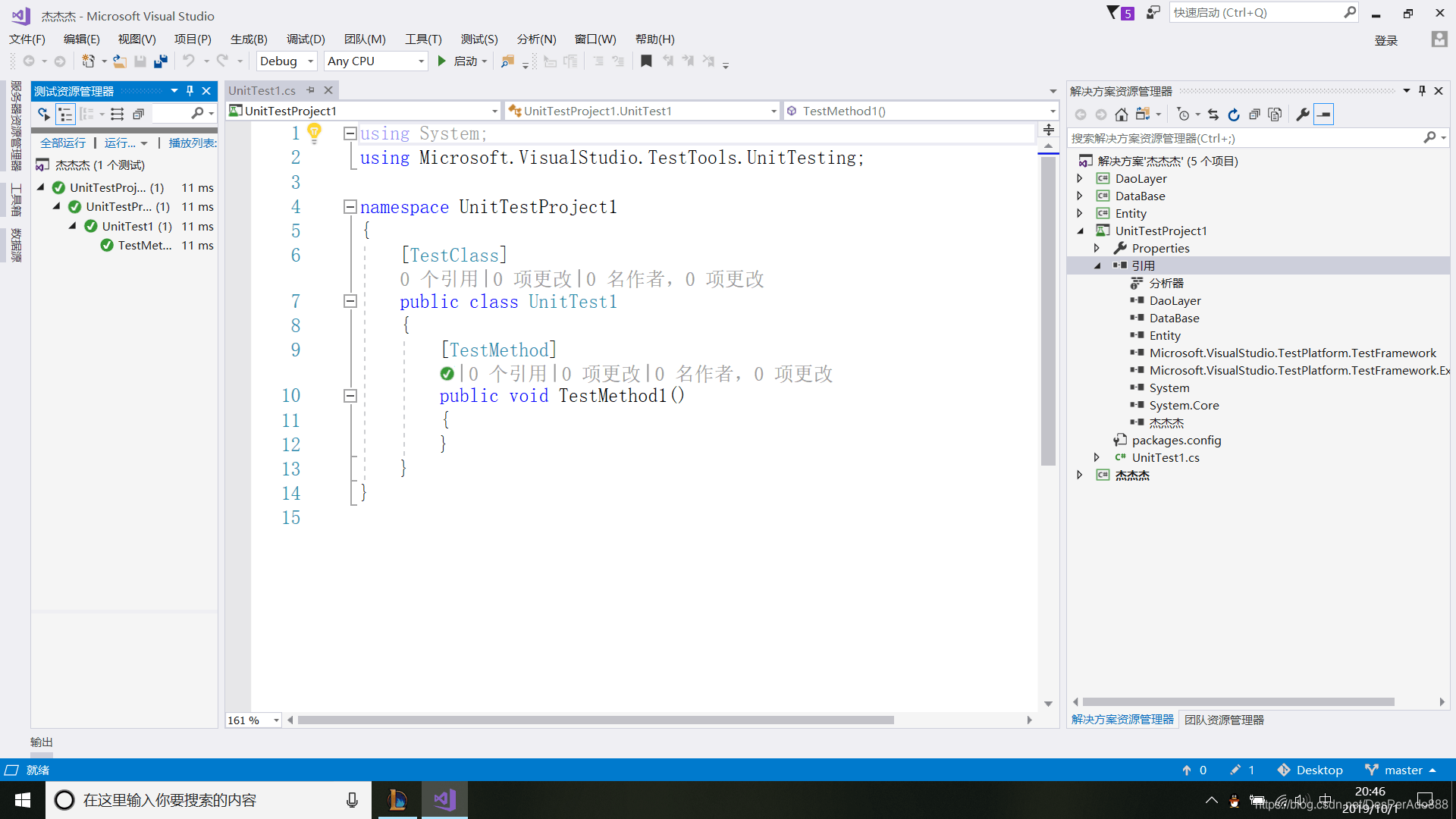The image size is (1456, 819).
Task: Open the 调试(D) menu
Action: (x=306, y=39)
